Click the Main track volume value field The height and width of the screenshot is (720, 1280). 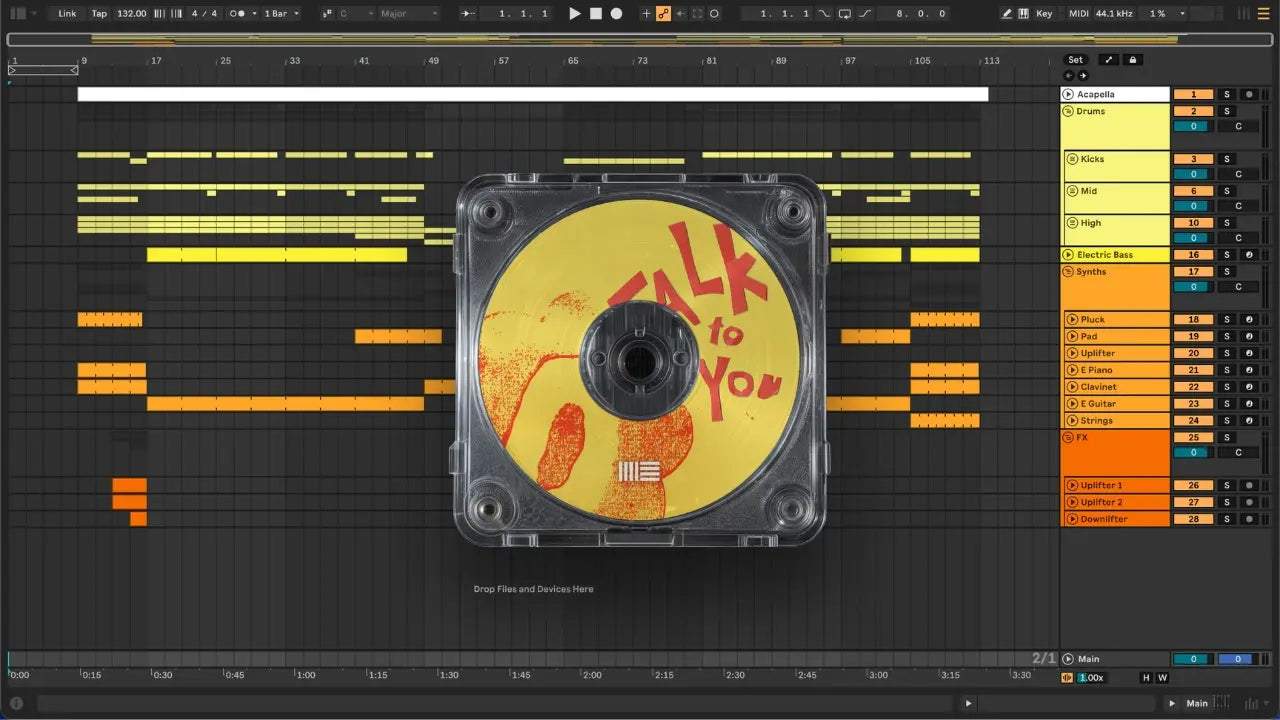coord(1192,659)
